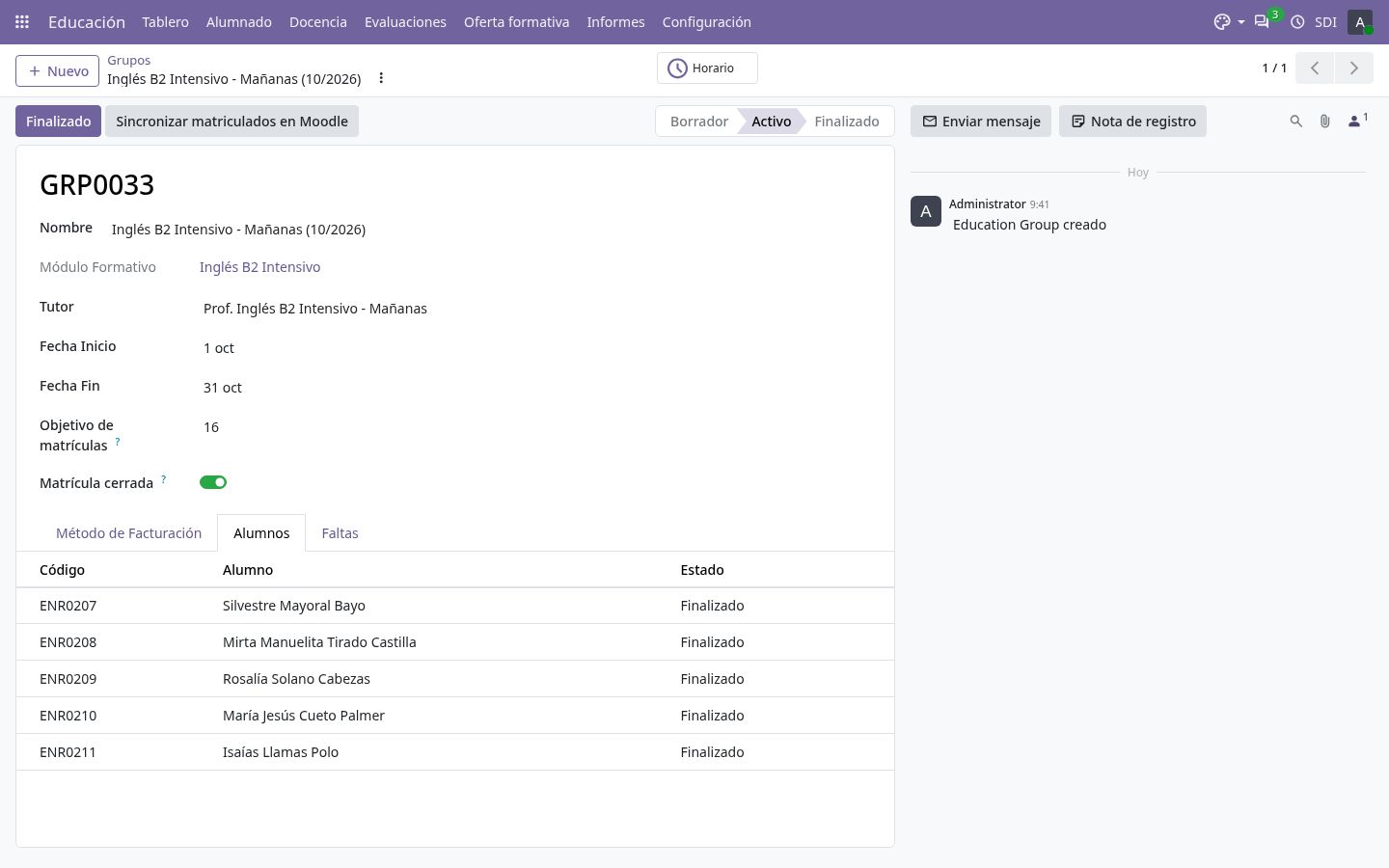
Task: Show help for Objetivo de matrículas
Action: [118, 441]
